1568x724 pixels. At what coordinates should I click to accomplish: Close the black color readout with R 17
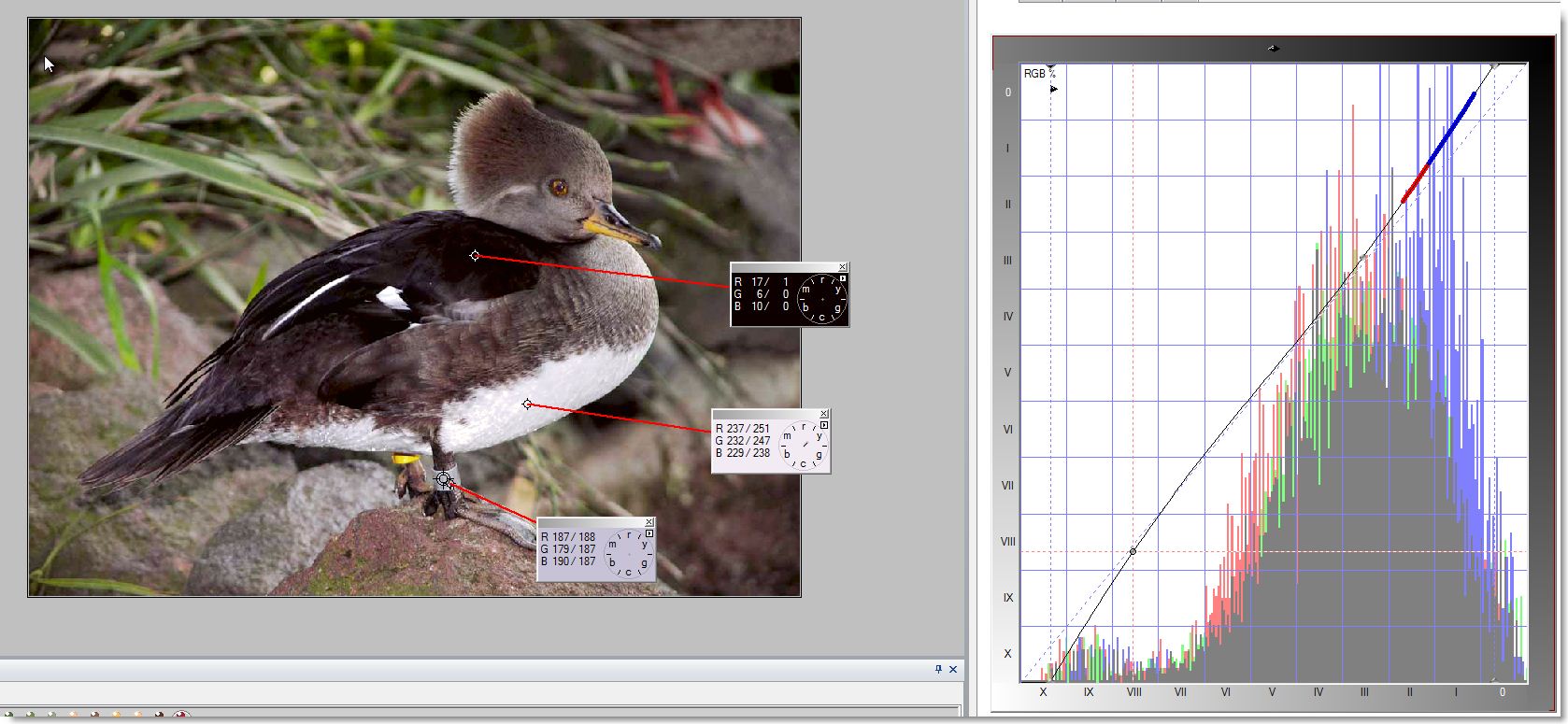pos(843,267)
